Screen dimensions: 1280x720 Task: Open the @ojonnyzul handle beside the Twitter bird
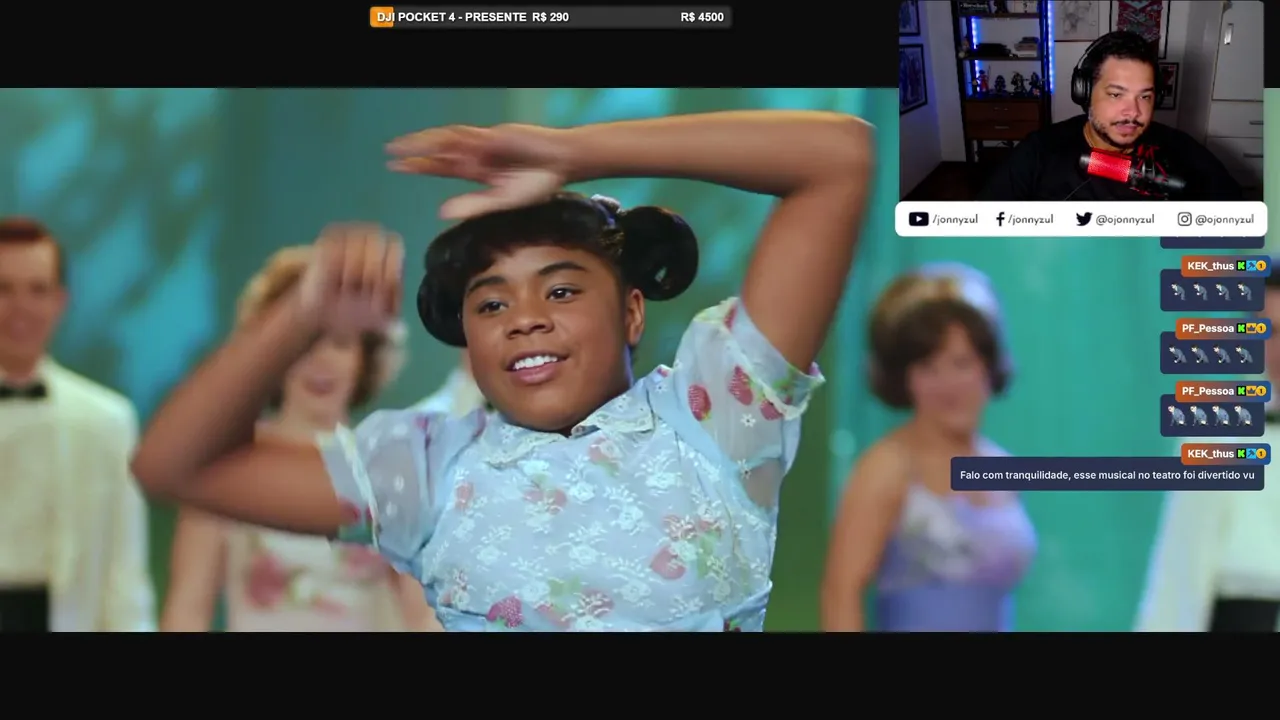coord(1124,219)
